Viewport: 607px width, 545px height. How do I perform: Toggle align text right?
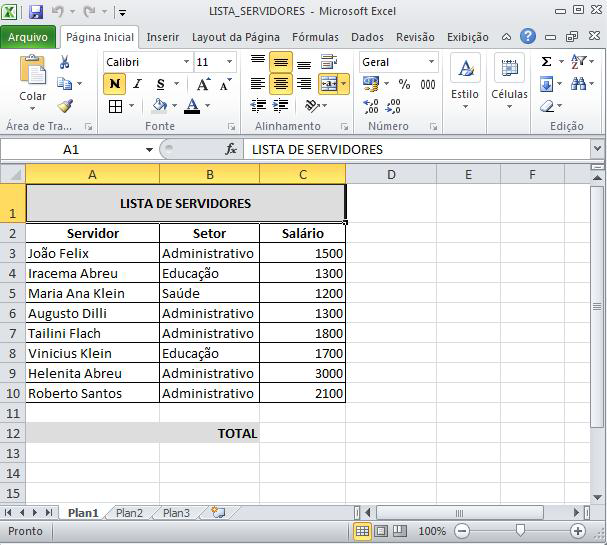(x=304, y=84)
